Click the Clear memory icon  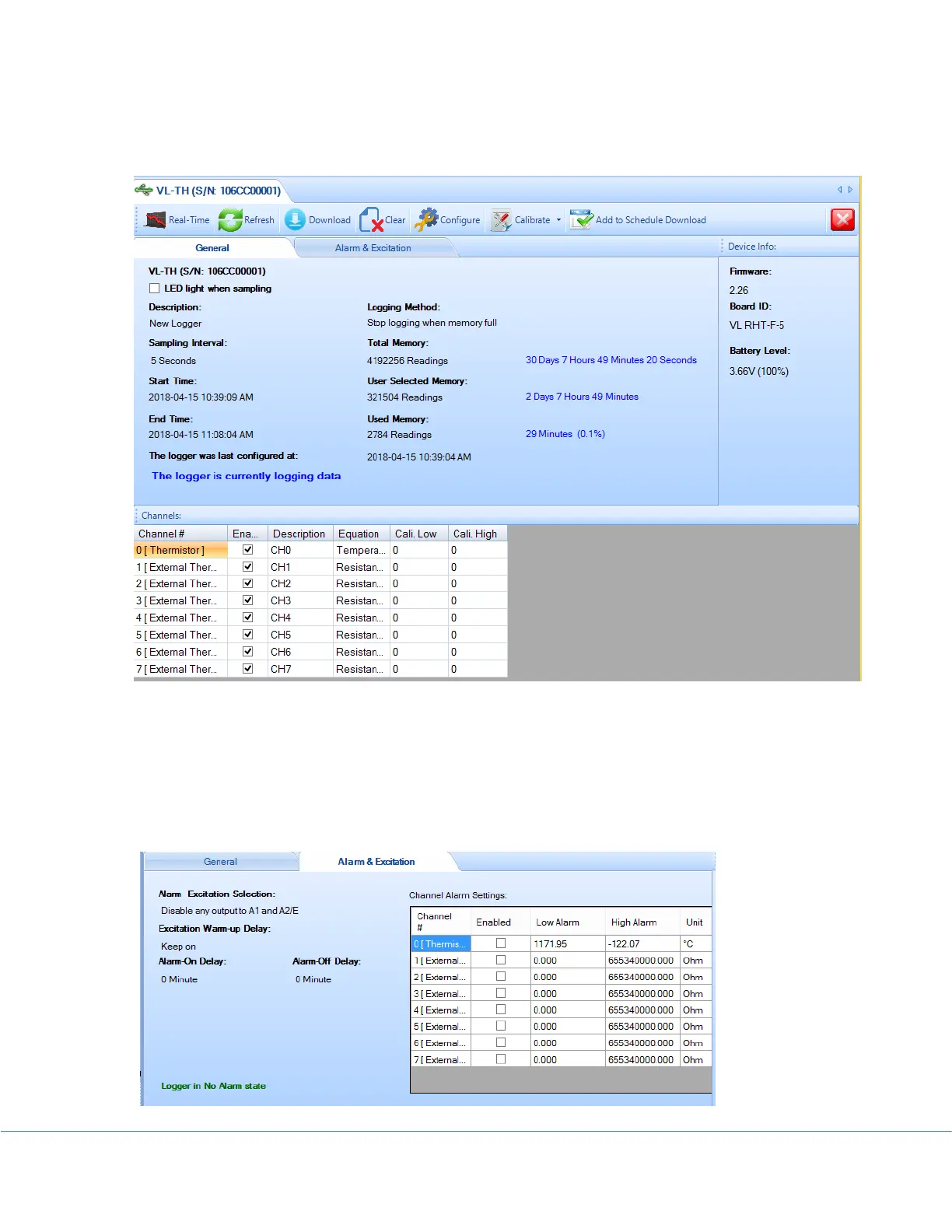[x=371, y=220]
